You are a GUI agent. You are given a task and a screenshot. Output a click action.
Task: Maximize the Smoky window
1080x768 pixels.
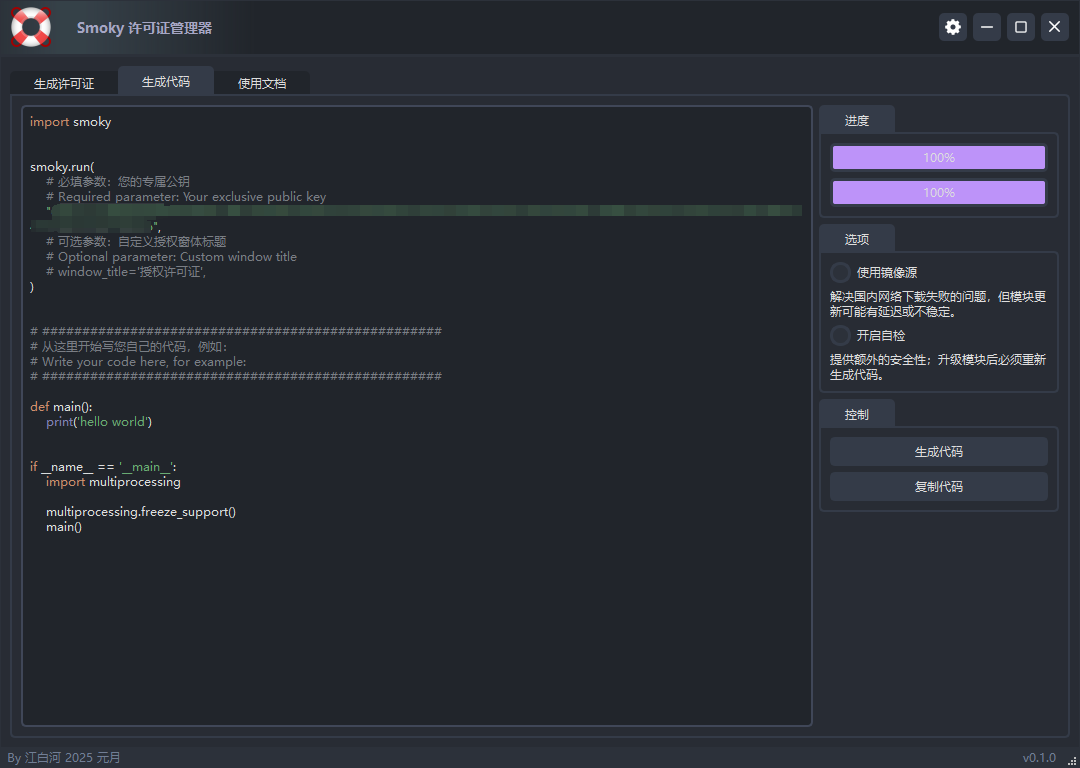tap(1021, 27)
